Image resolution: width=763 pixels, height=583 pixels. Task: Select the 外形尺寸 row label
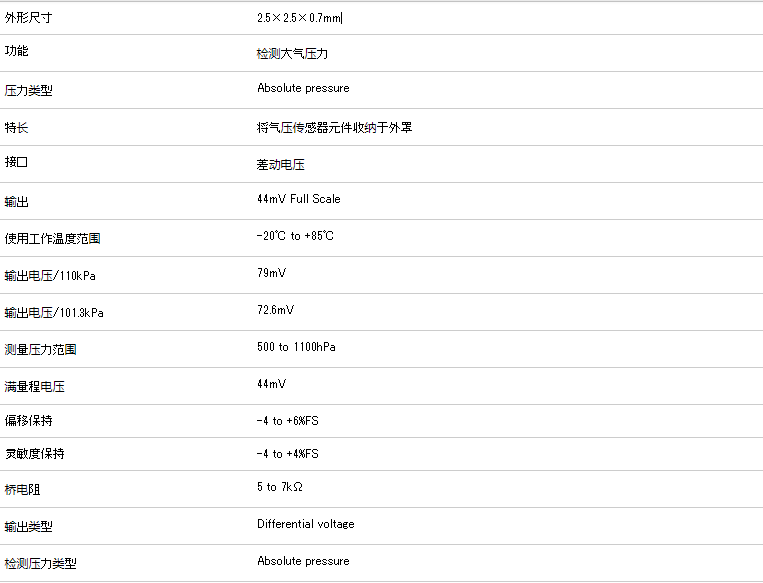point(29,18)
